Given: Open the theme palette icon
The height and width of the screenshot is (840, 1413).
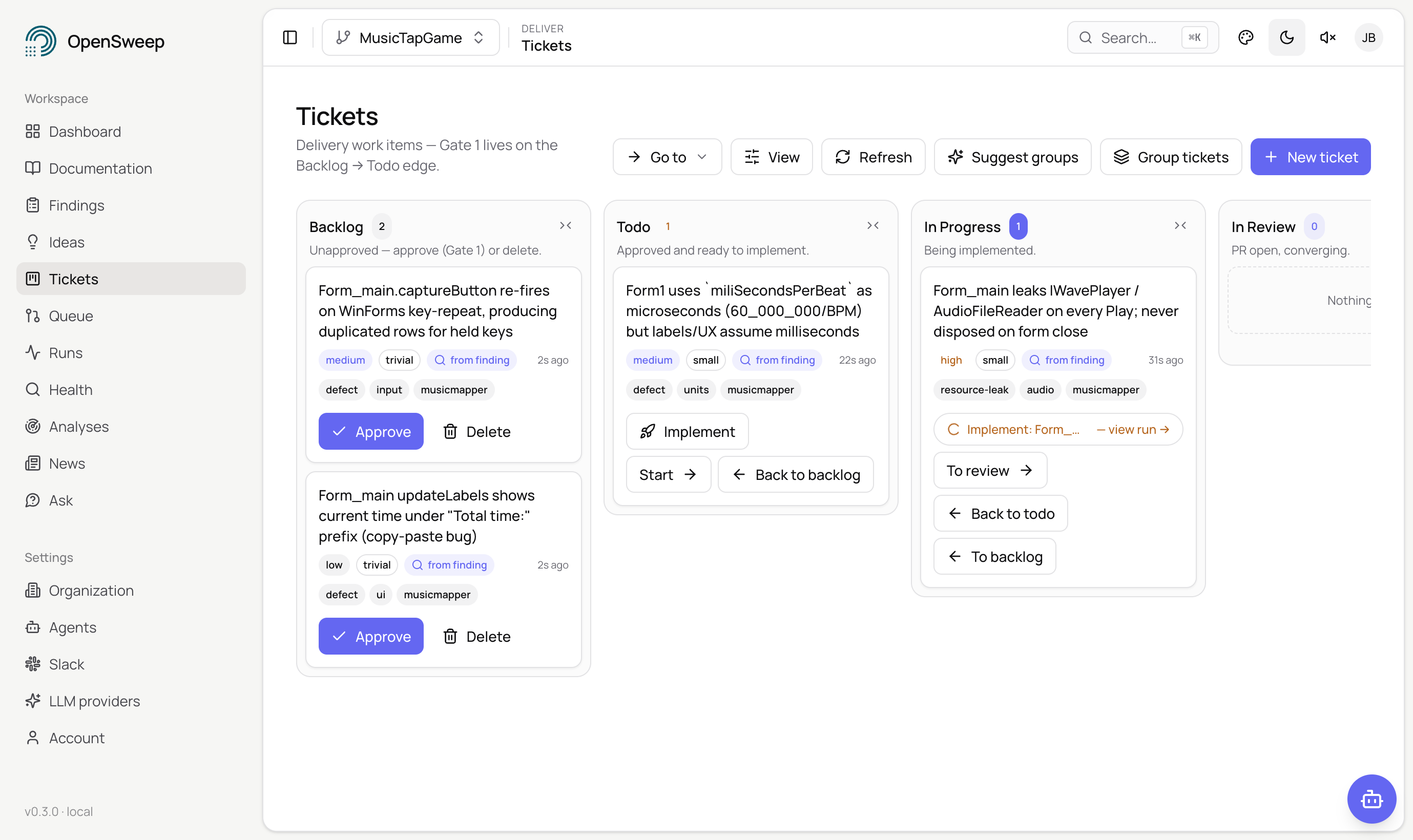Looking at the screenshot, I should click(1245, 37).
